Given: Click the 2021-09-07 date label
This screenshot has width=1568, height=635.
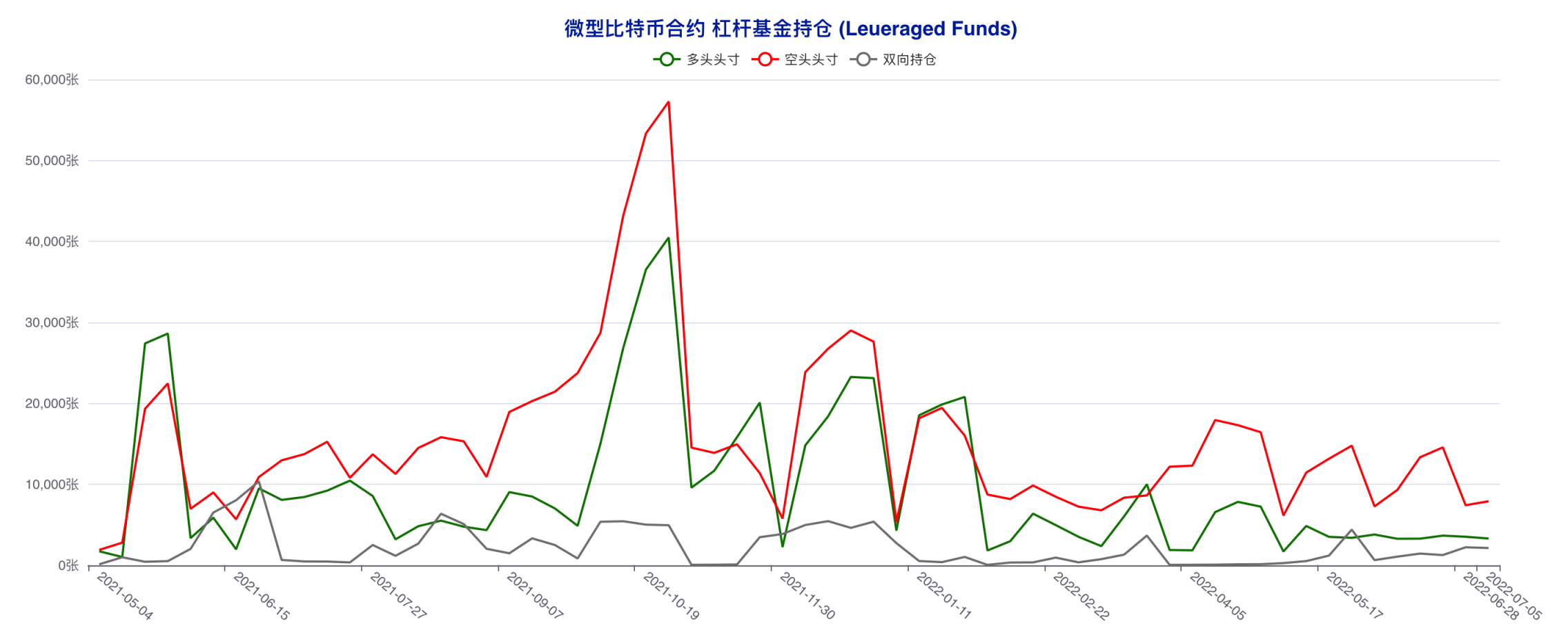Looking at the screenshot, I should (x=535, y=596).
